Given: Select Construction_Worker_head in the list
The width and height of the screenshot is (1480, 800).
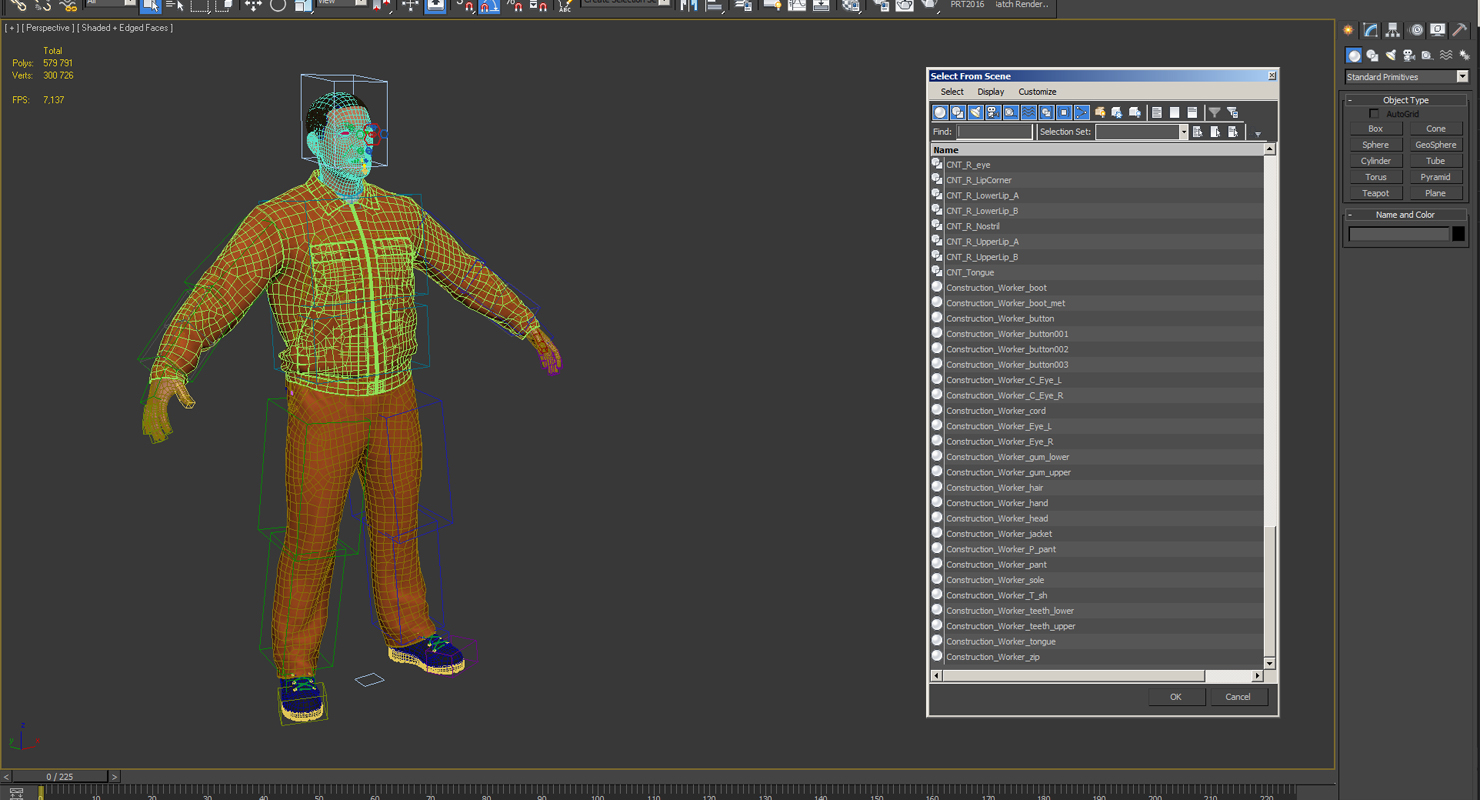Looking at the screenshot, I should point(1097,518).
